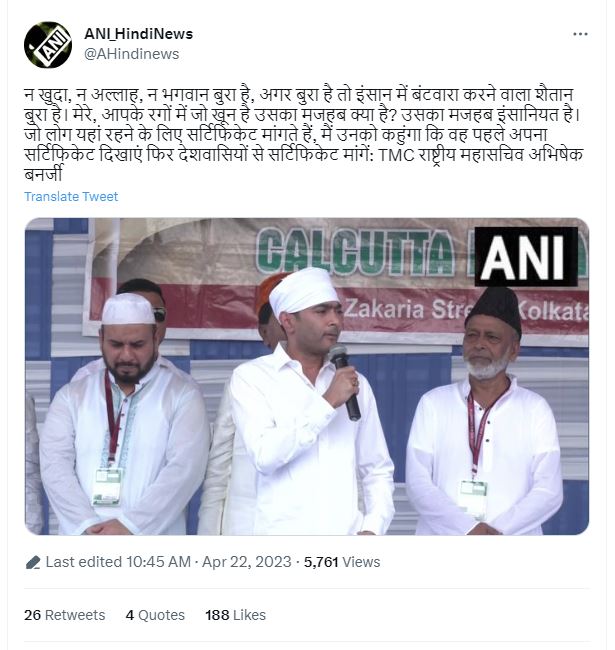Select the Hindi tweet text body

point(304,134)
